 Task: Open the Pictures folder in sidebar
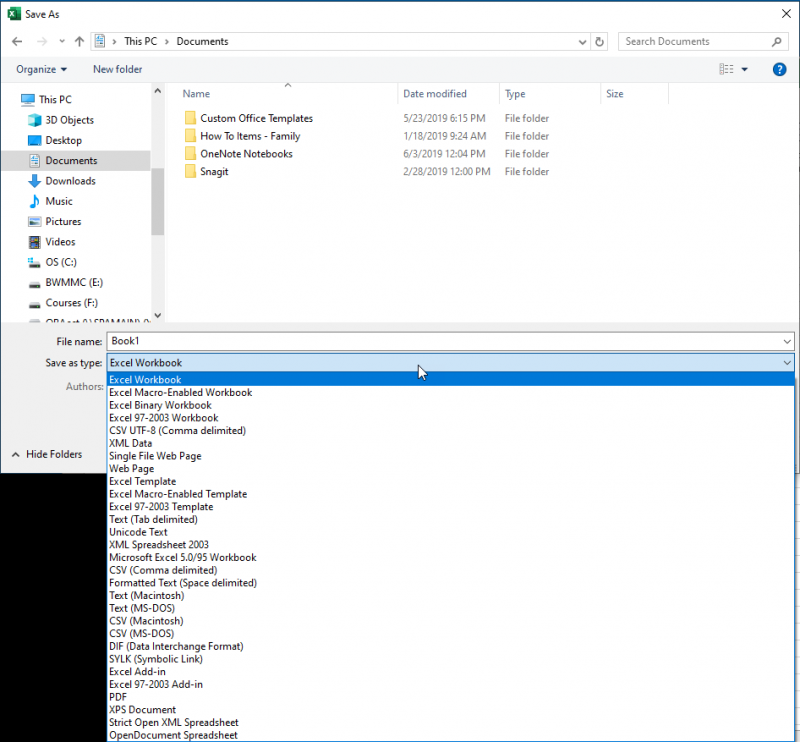63,221
